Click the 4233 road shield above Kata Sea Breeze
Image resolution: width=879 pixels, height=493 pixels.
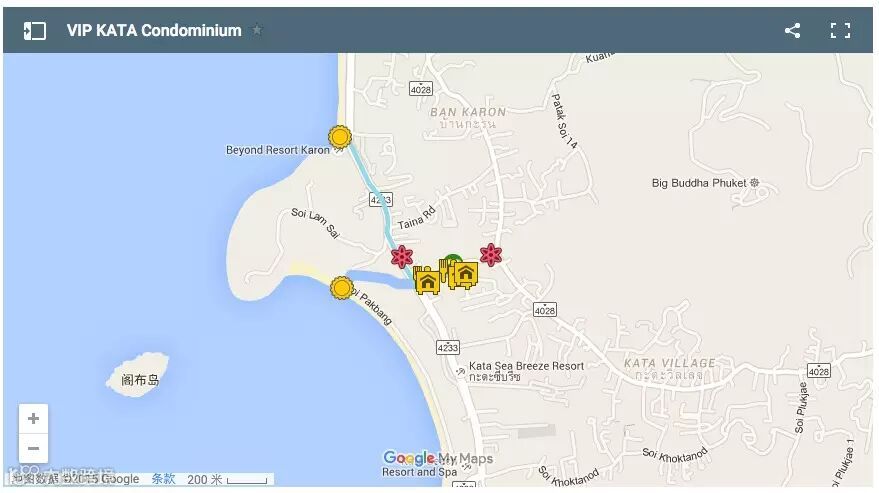(x=447, y=347)
